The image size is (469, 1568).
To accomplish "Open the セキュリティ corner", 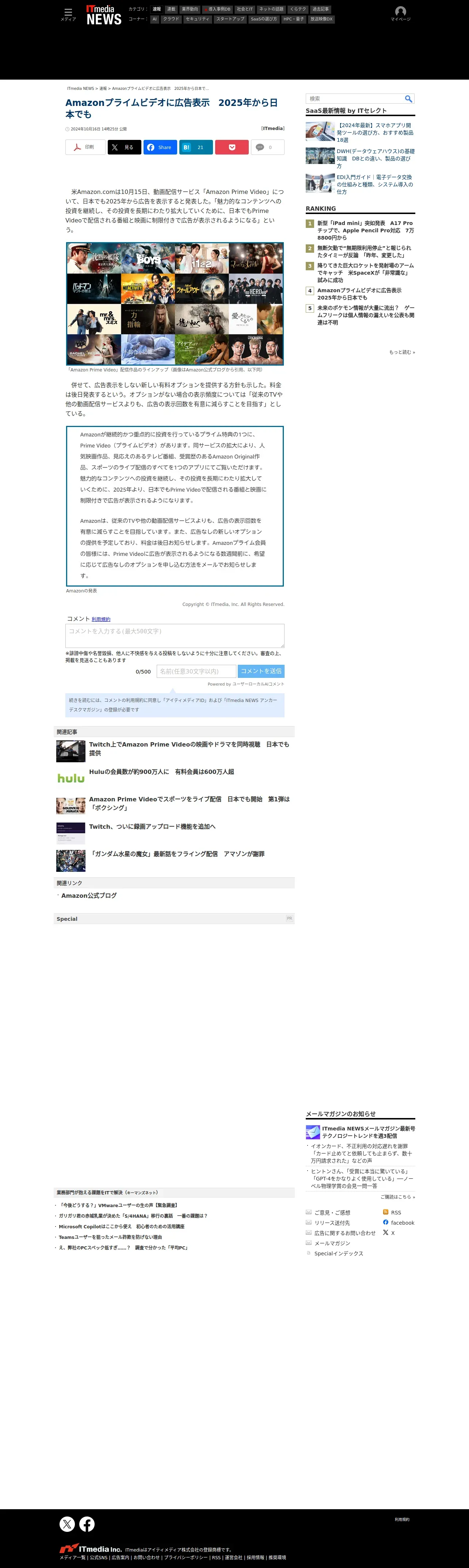I will click(x=197, y=19).
